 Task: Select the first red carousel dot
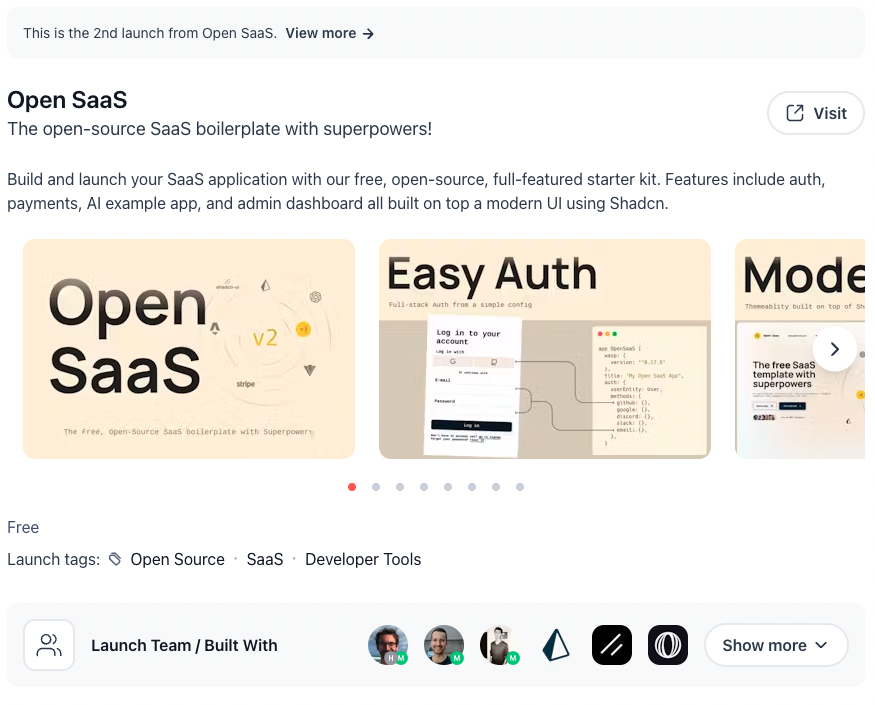[x=352, y=487]
